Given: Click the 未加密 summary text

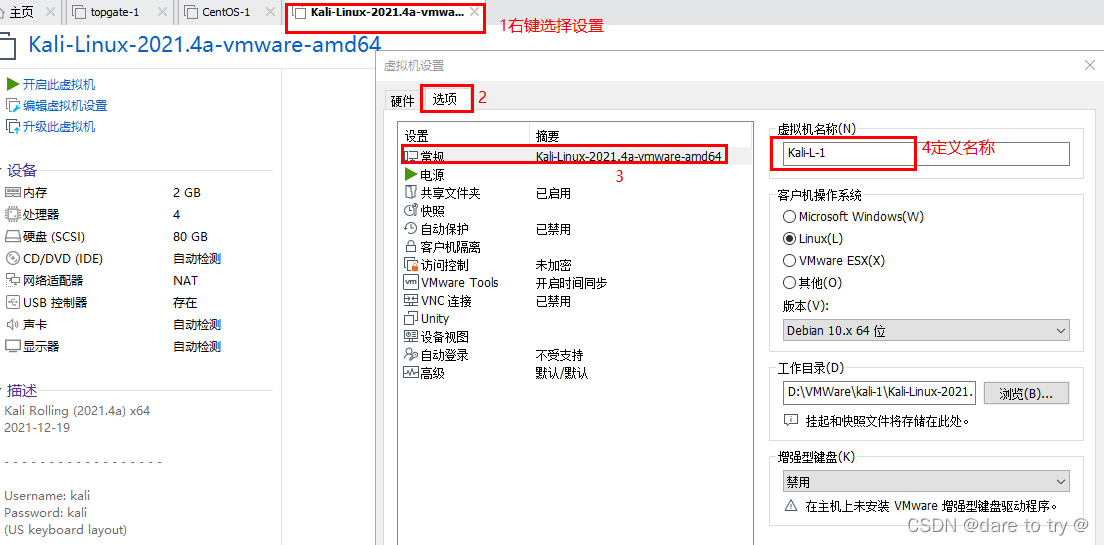Looking at the screenshot, I should [553, 265].
